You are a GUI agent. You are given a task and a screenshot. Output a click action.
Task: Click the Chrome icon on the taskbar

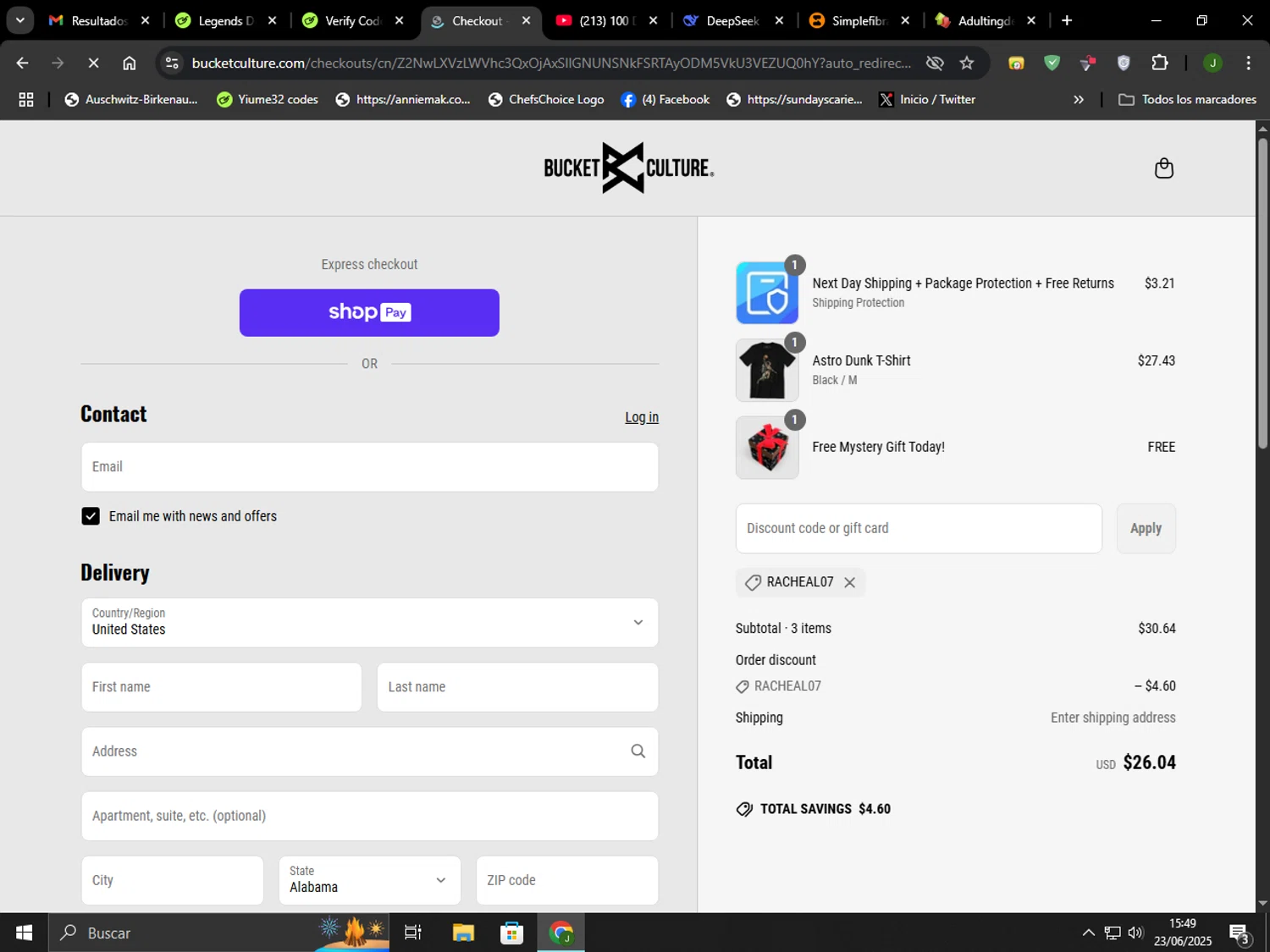point(560,933)
